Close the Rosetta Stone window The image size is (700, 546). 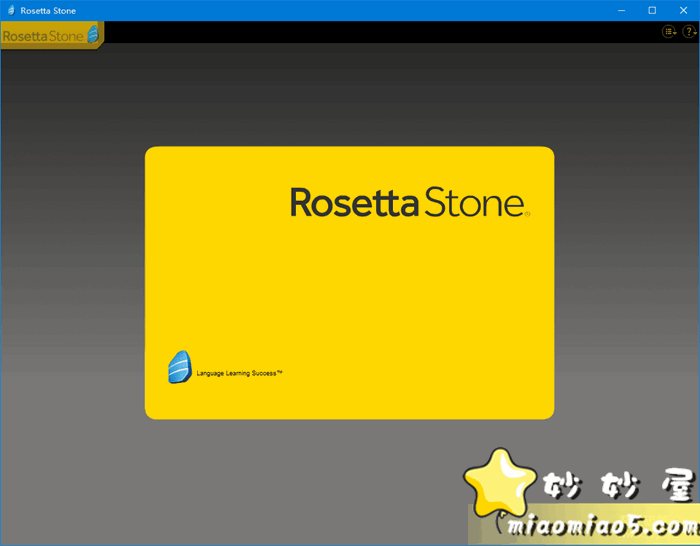click(683, 10)
